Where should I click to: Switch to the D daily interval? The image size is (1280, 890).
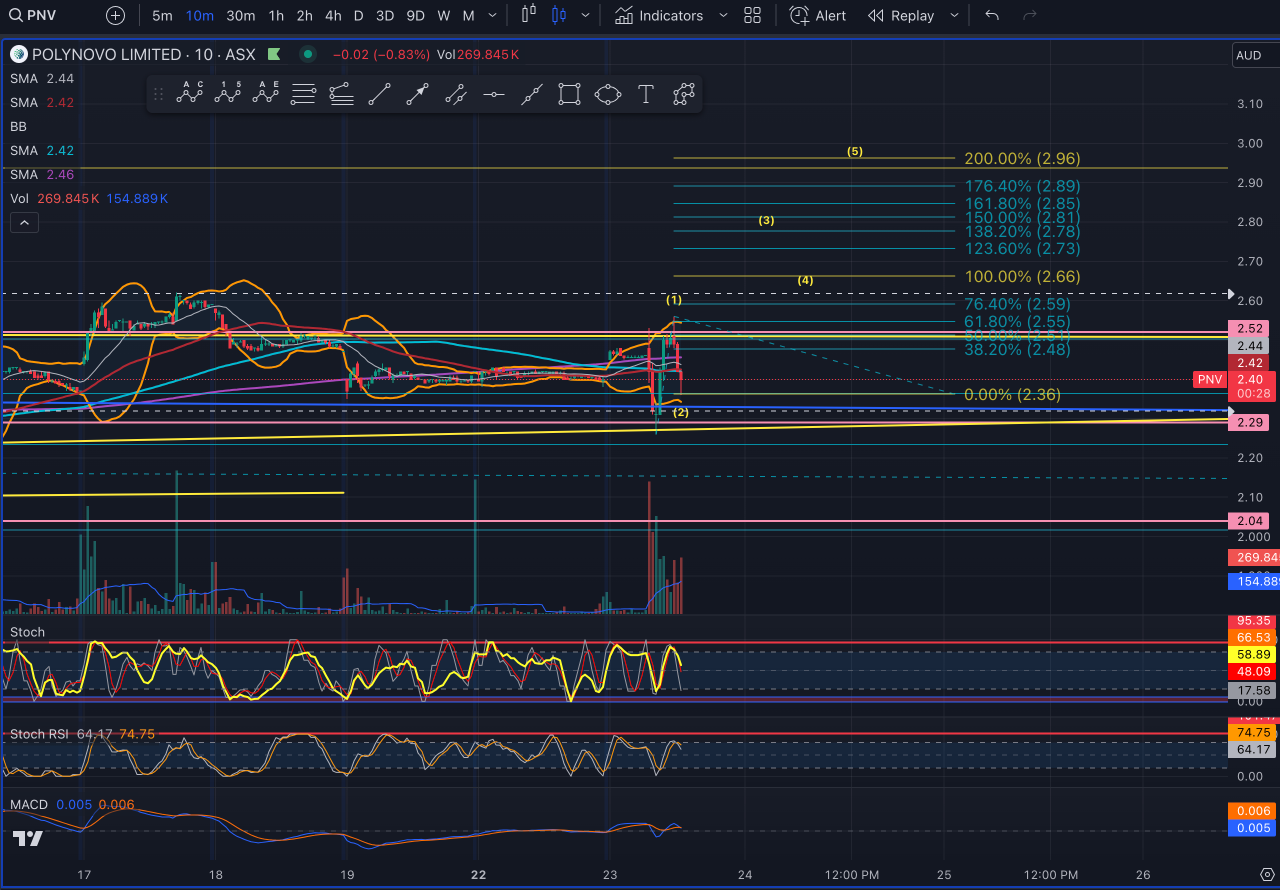coord(358,15)
